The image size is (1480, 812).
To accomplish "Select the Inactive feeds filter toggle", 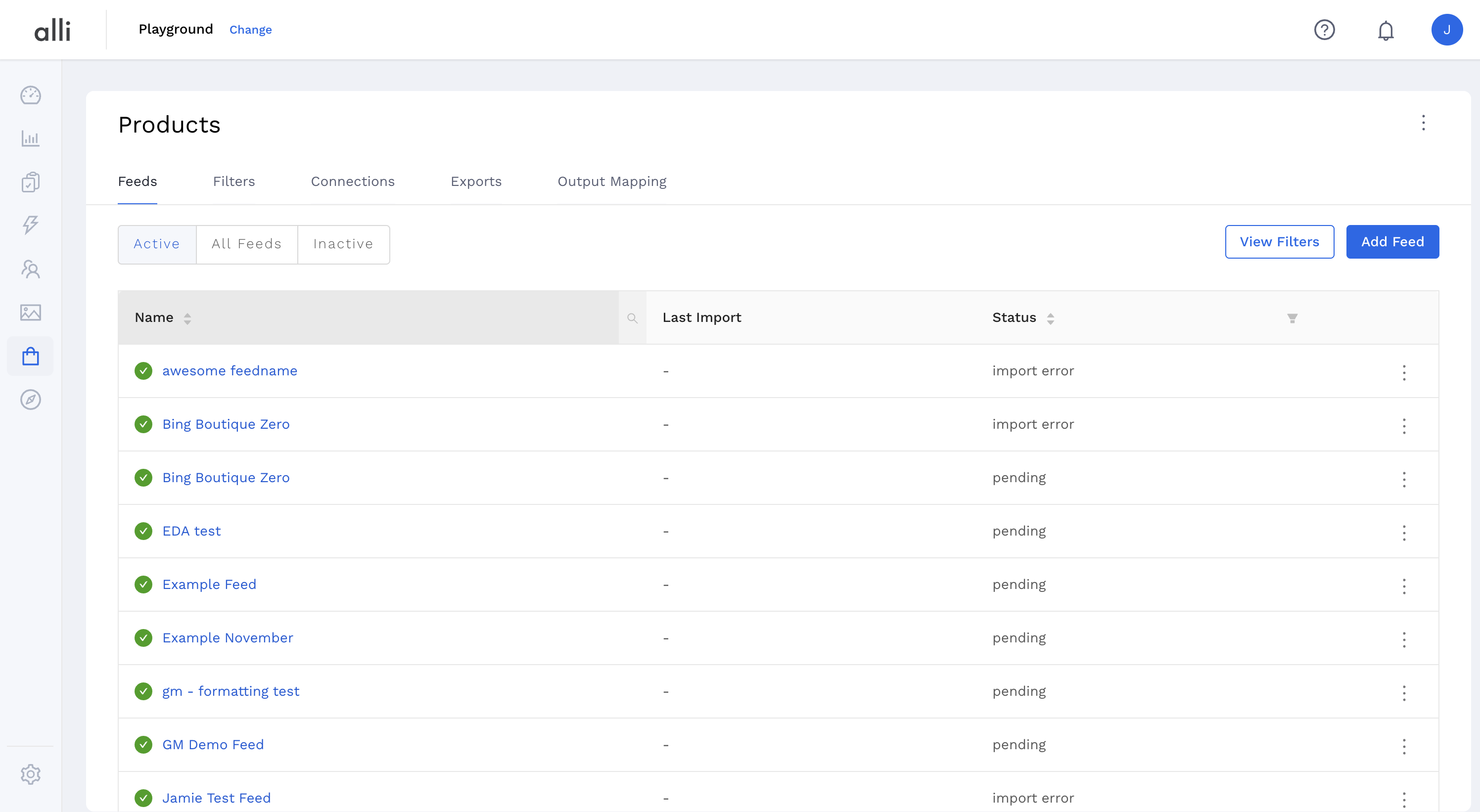I will pyautogui.click(x=343, y=244).
